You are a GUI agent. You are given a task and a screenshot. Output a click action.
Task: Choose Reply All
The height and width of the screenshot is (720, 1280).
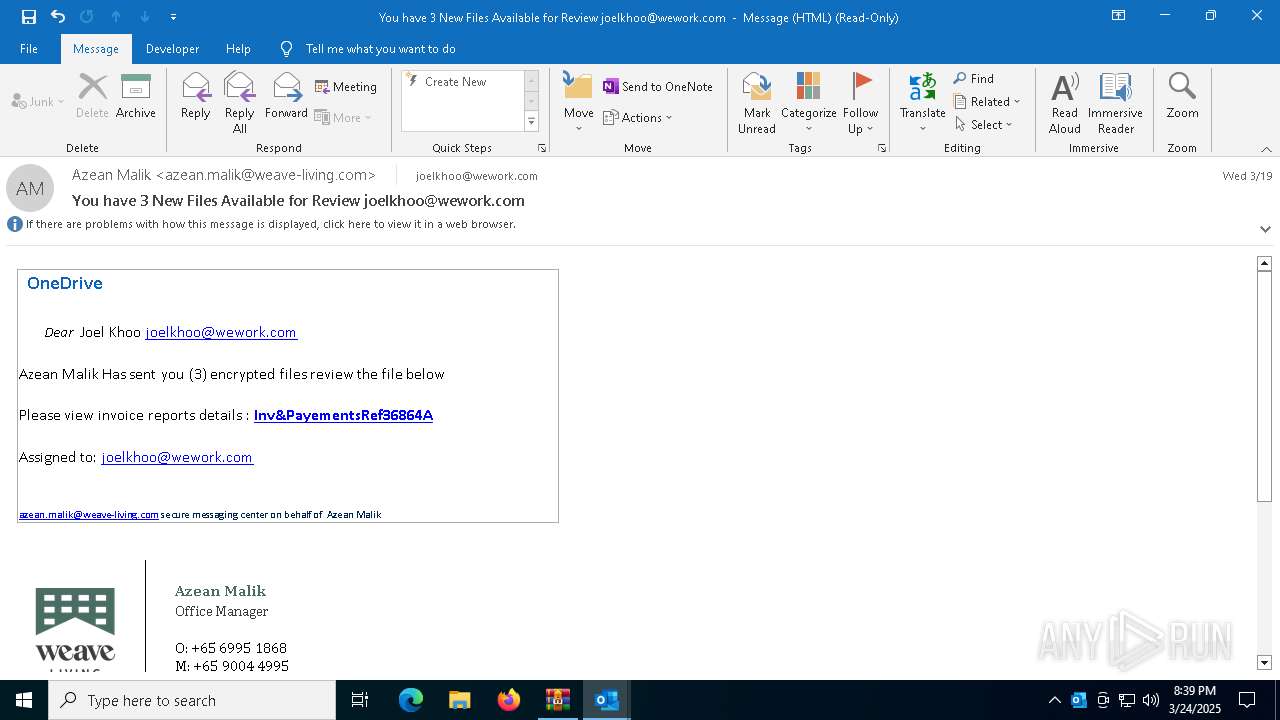pos(240,103)
